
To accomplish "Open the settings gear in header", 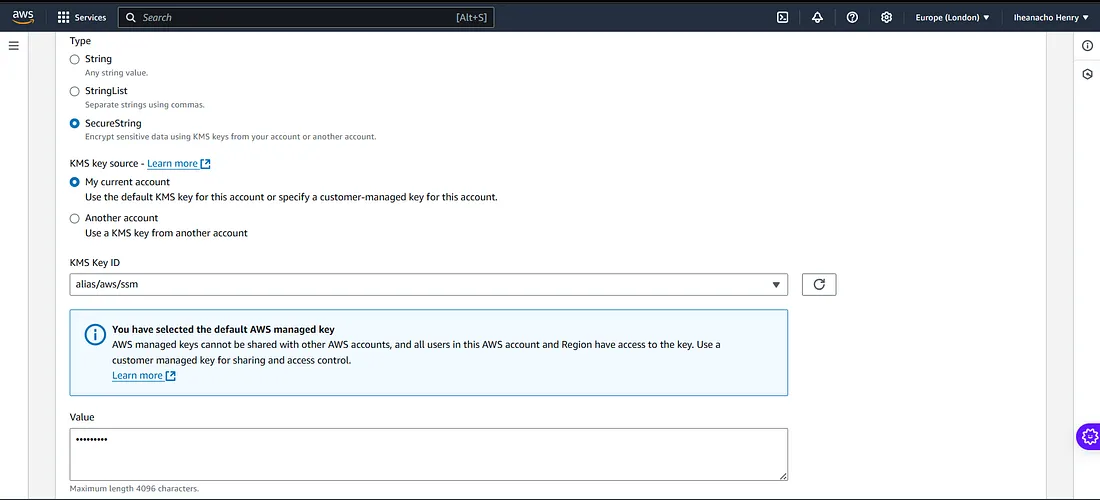I will 887,18.
